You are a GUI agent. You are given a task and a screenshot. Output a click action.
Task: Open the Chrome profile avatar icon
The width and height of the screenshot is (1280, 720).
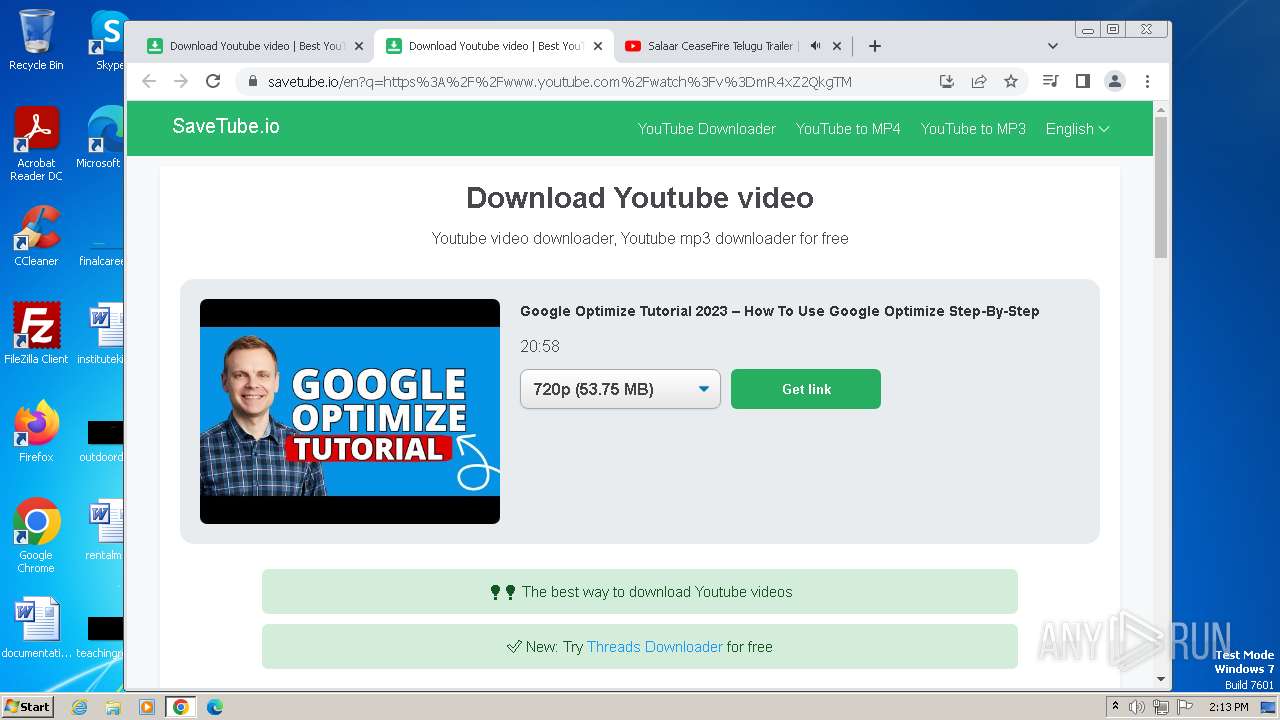tap(1115, 81)
